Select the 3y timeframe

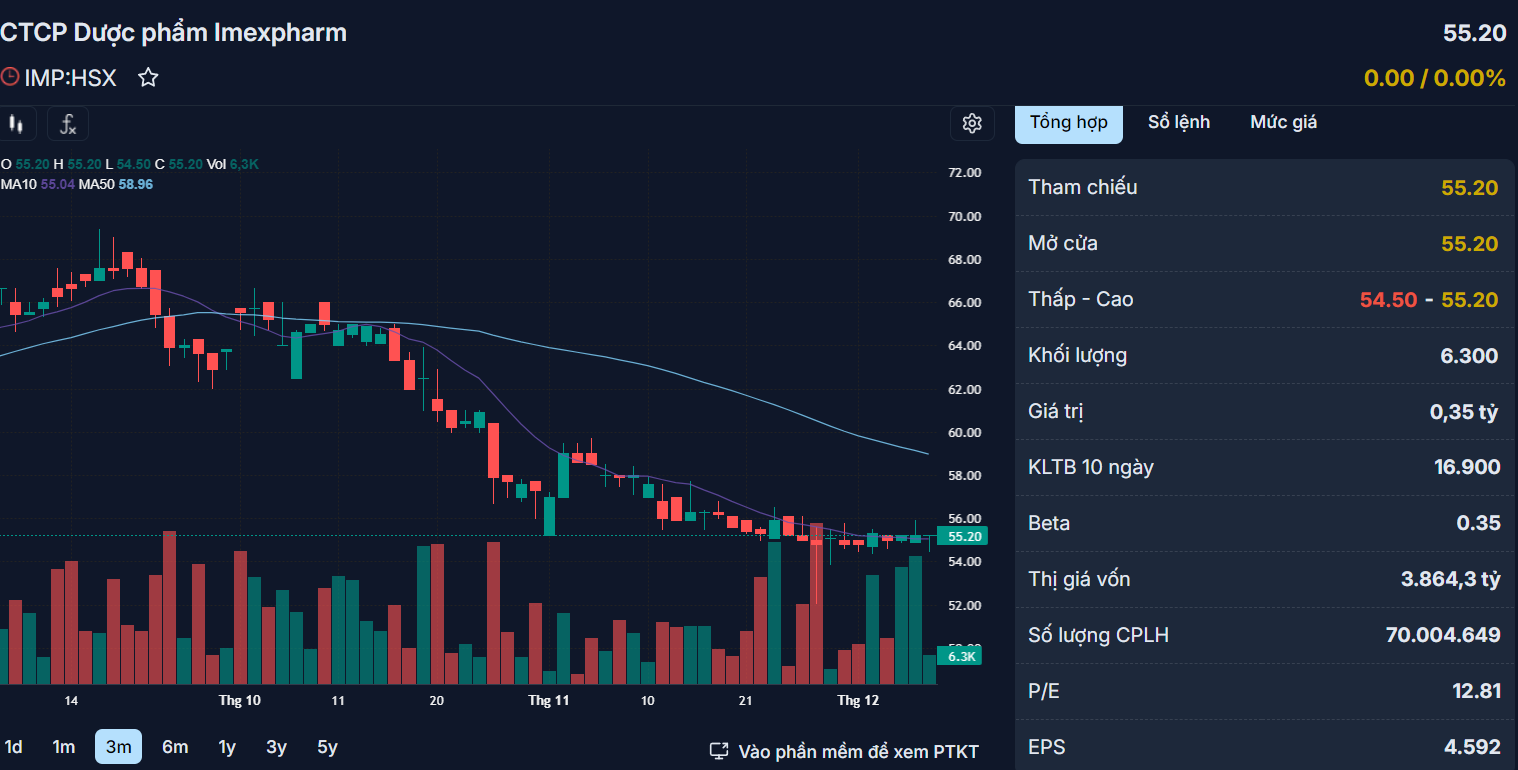click(277, 747)
